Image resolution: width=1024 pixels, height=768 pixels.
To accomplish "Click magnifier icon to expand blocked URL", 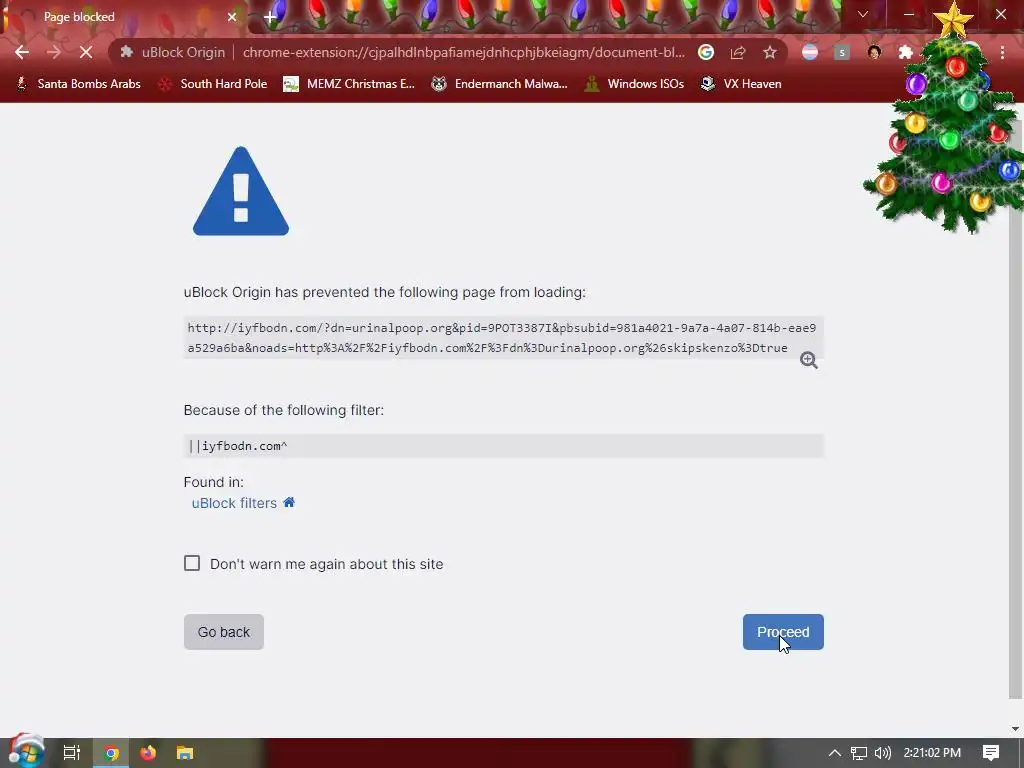I will click(x=808, y=360).
